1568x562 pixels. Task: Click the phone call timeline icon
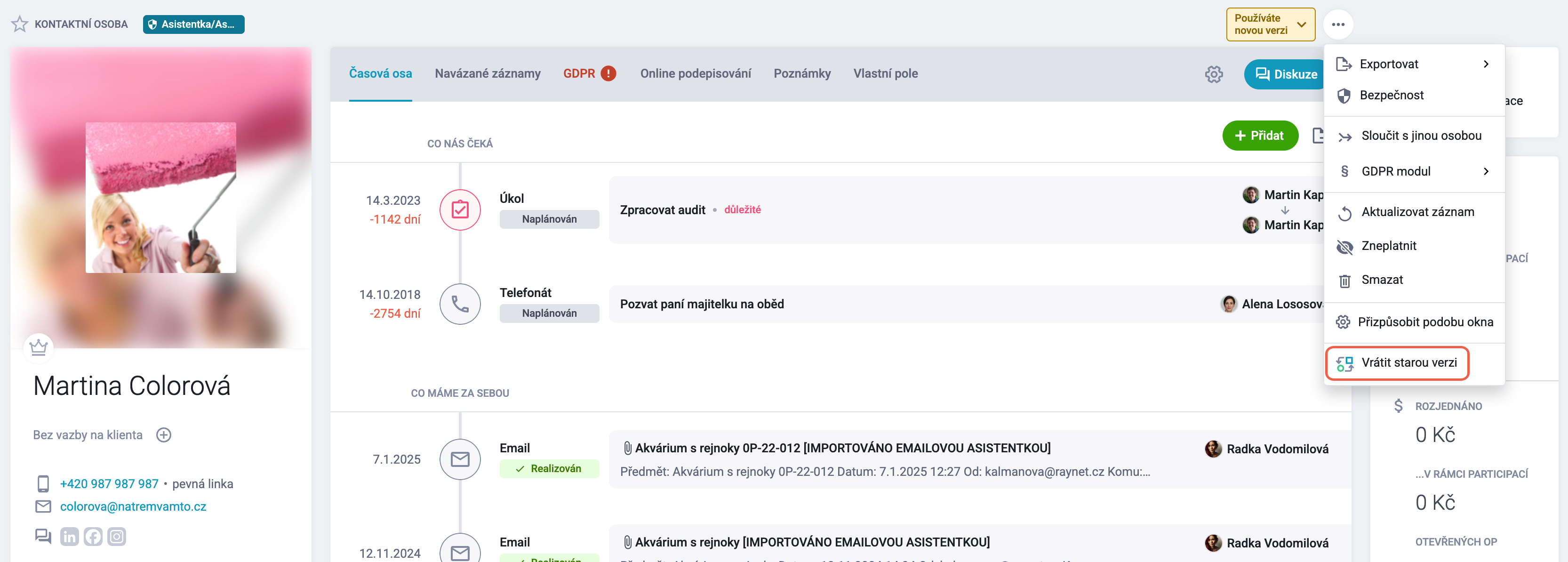pos(460,304)
